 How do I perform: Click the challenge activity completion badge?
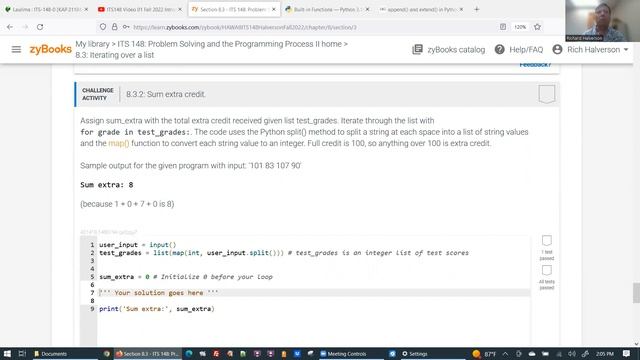pyautogui.click(x=547, y=94)
